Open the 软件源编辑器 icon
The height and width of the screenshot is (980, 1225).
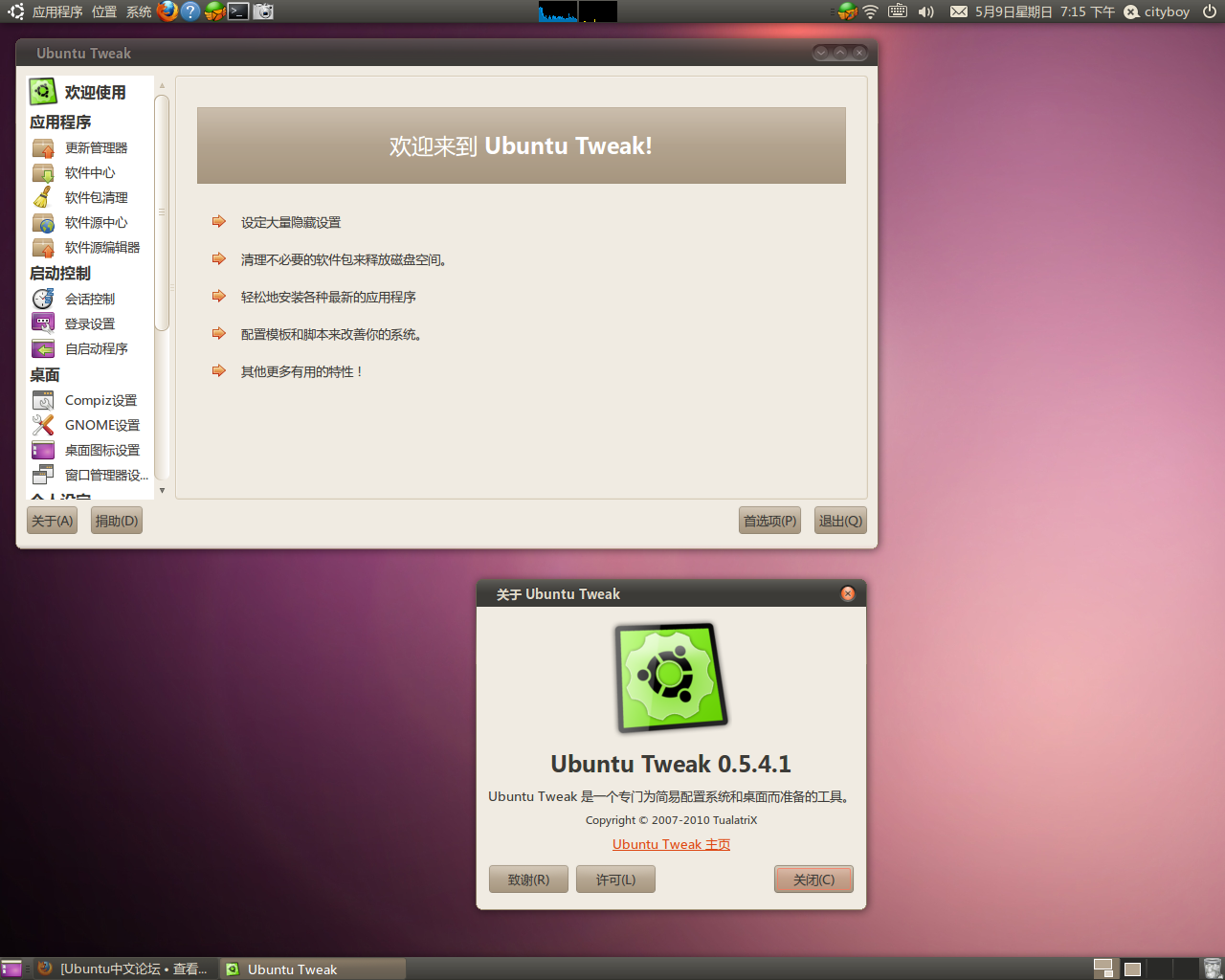tap(43, 247)
